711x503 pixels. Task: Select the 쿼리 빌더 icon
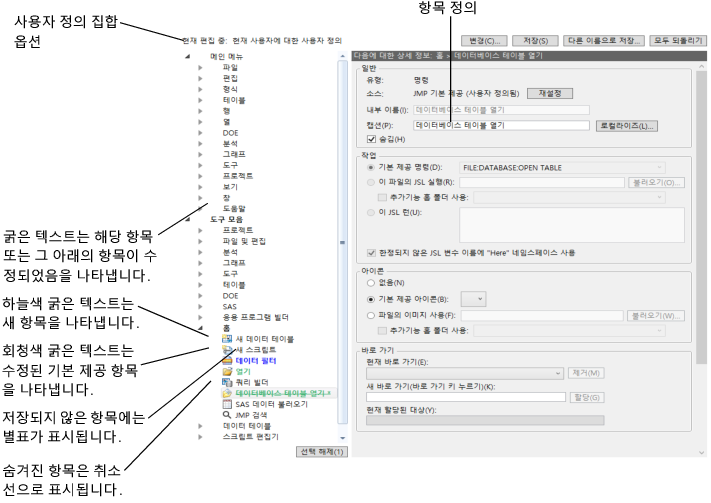tap(227, 382)
